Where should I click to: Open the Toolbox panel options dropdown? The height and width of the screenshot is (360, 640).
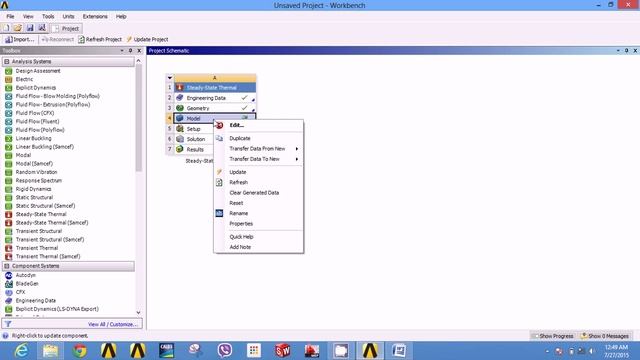(122, 51)
